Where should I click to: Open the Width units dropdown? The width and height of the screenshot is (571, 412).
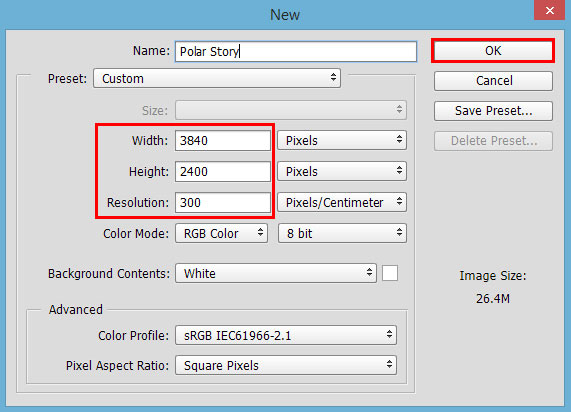[342, 140]
